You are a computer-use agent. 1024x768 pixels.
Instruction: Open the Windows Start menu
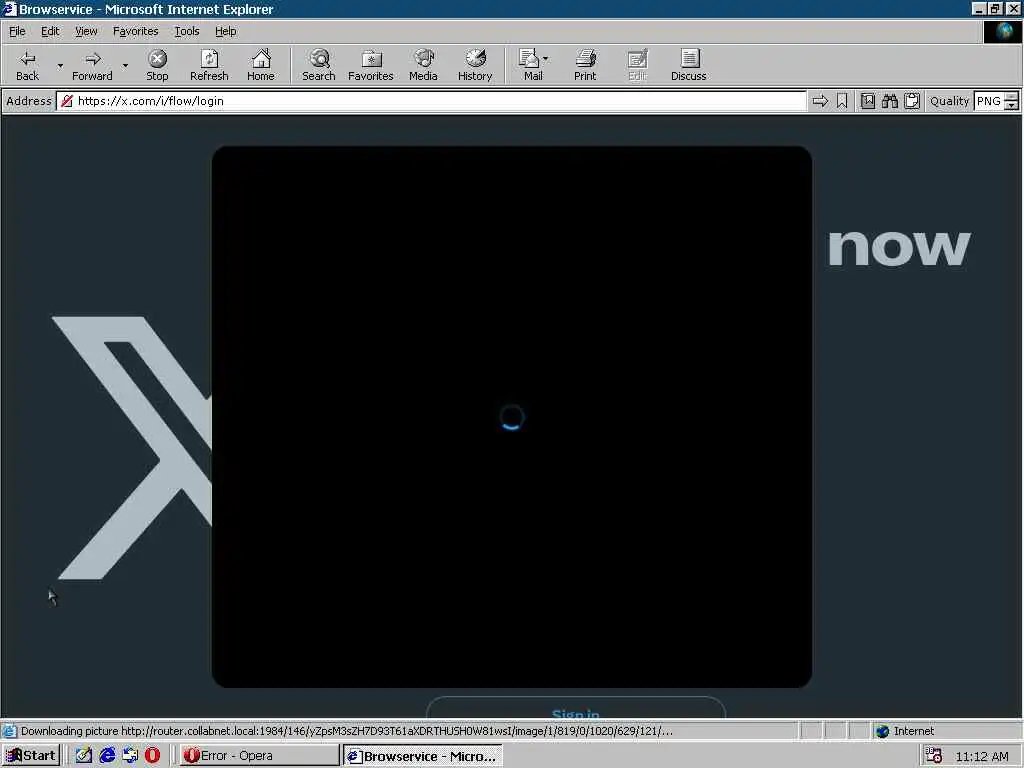(31, 756)
